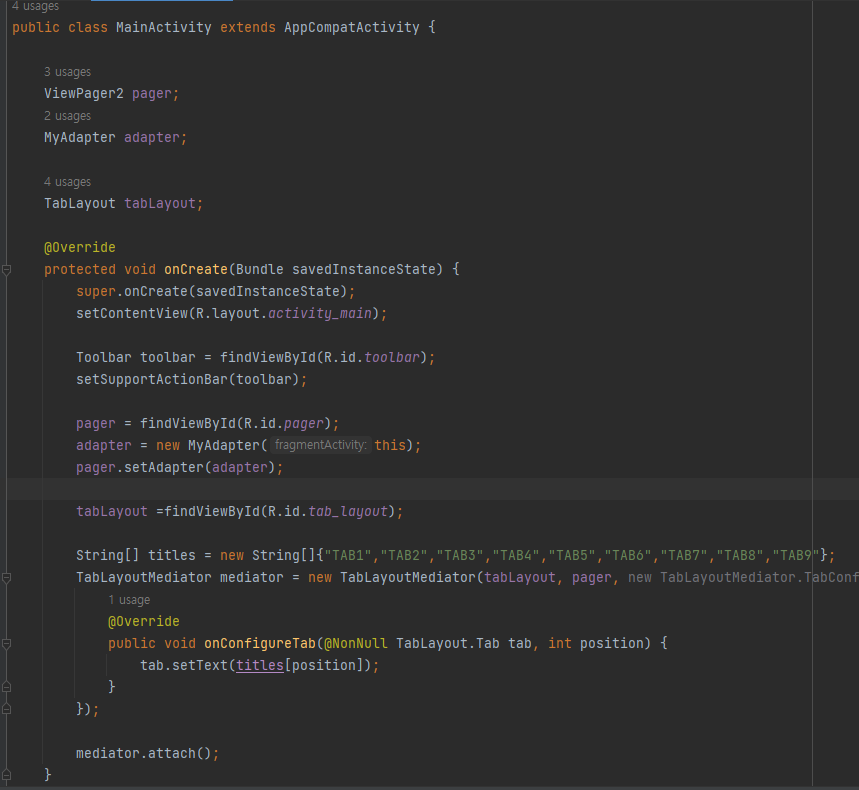Click the "TAB7" string literal
The height and width of the screenshot is (790, 859).
click(684, 556)
